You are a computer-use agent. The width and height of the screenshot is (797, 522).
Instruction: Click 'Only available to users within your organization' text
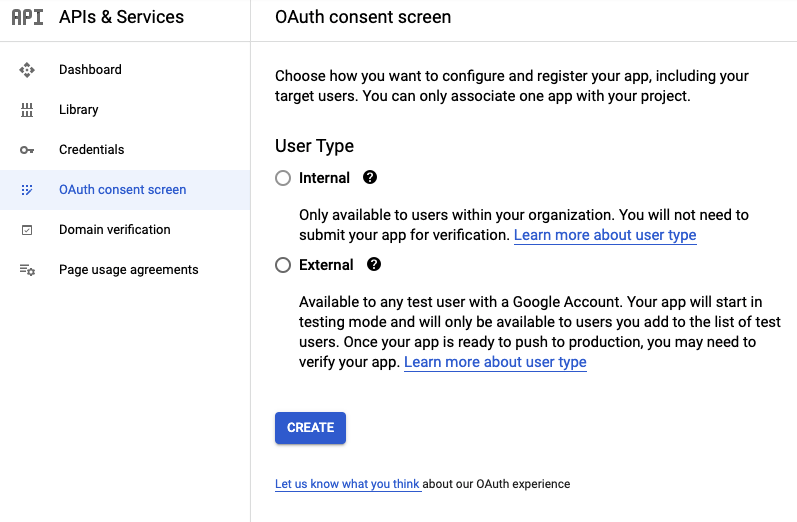pos(524,225)
